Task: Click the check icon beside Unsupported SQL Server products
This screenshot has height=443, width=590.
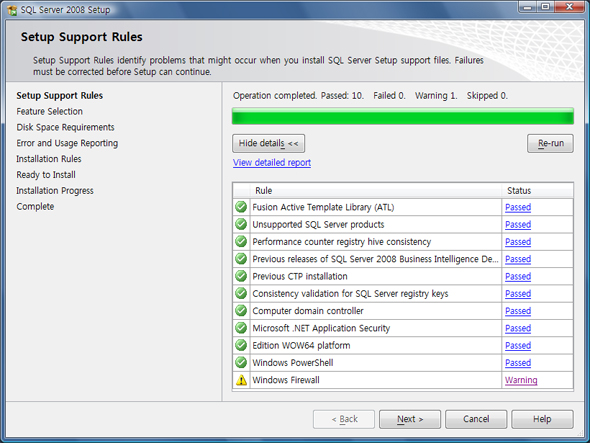Action: click(241, 224)
